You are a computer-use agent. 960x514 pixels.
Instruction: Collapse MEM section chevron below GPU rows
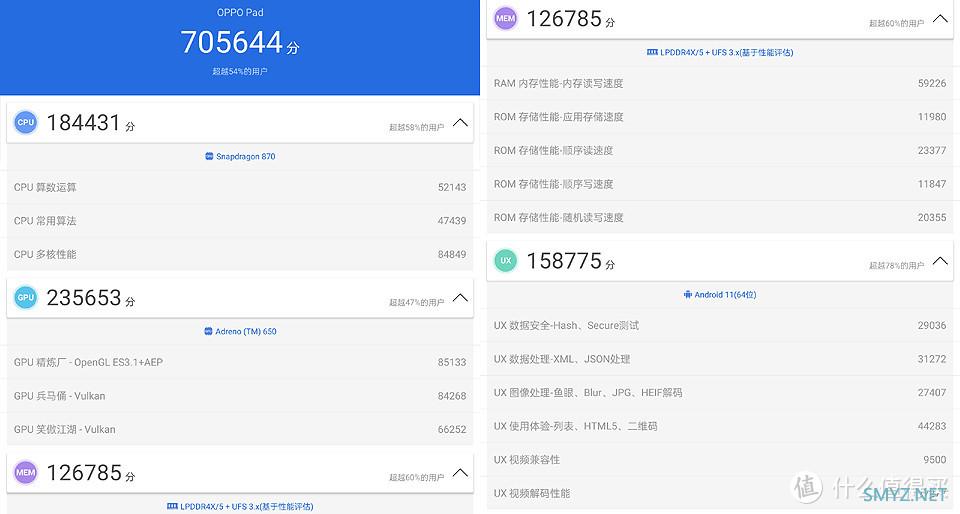click(460, 473)
